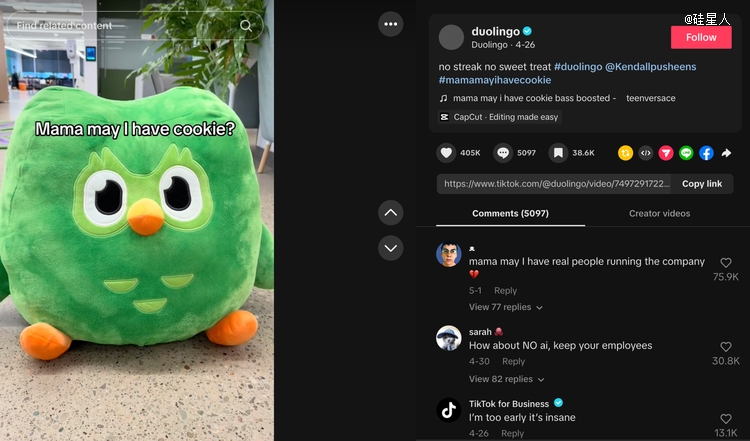Expand View 77 replies
Image resolution: width=750 pixels, height=441 pixels.
(506, 307)
